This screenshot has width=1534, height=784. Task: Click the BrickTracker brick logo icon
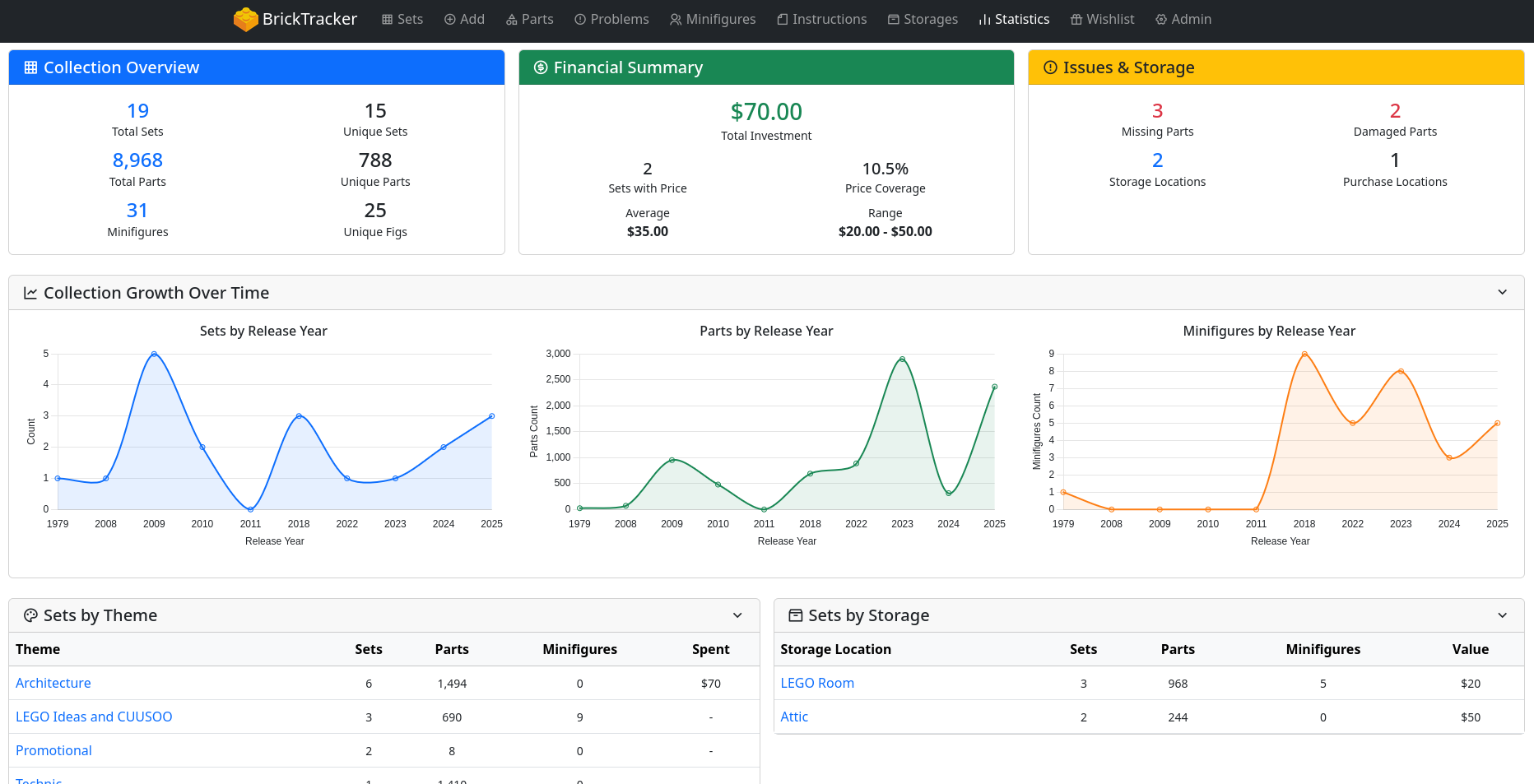(x=245, y=19)
